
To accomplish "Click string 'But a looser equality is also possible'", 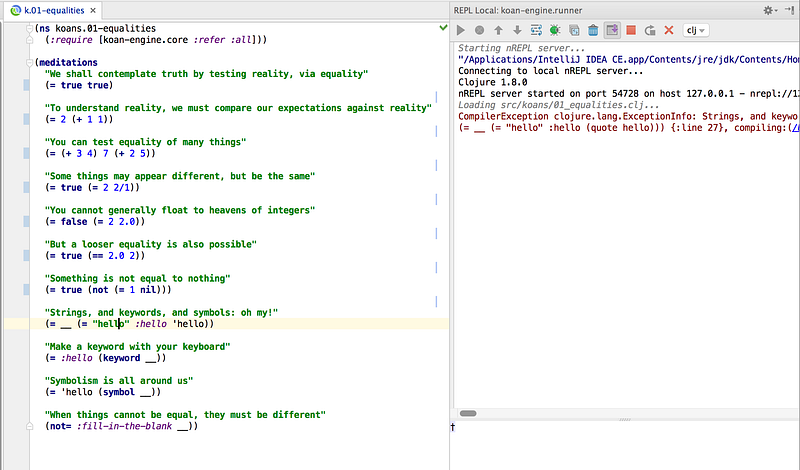I will click(151, 244).
